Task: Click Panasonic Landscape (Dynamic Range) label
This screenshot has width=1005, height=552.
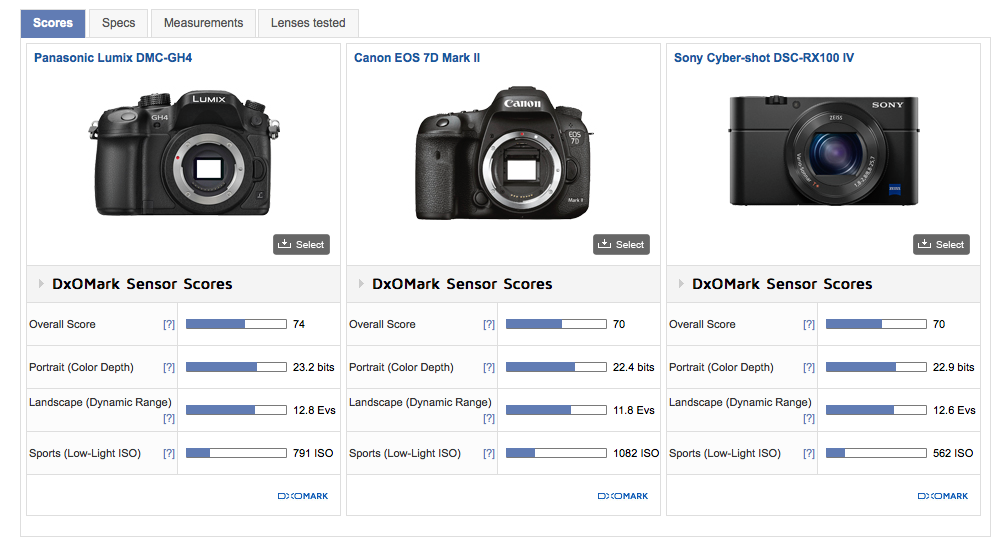Action: (x=100, y=403)
